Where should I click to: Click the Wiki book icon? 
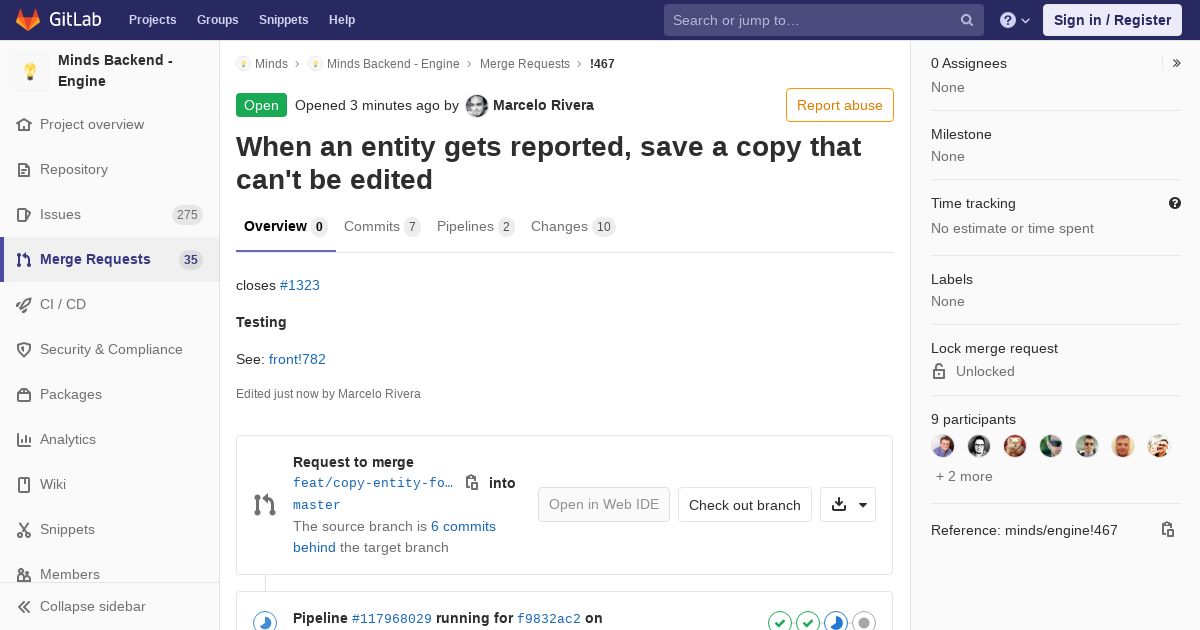[x=24, y=484]
